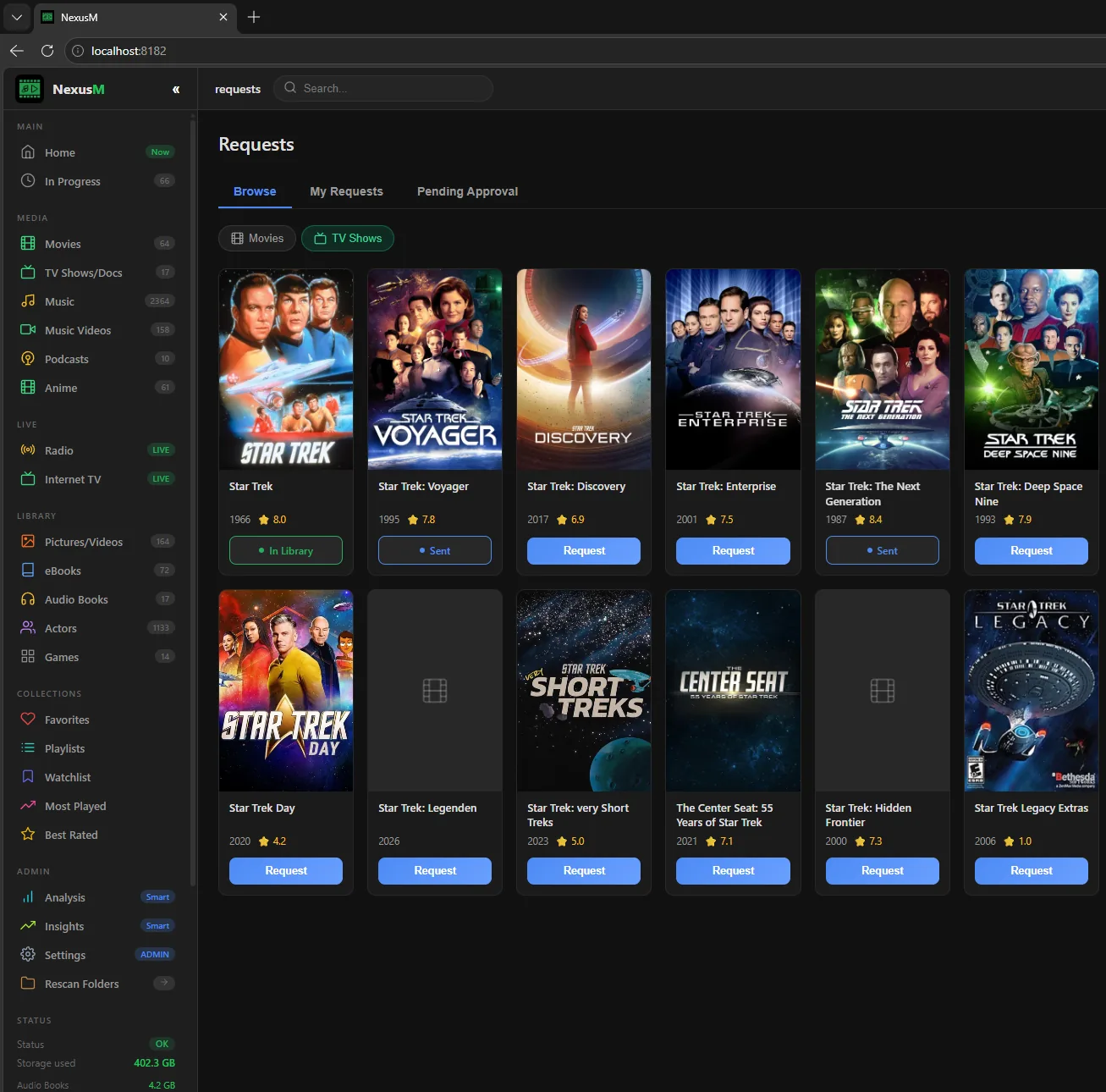This screenshot has height=1092, width=1106.
Task: Open the Movies sidebar icon
Action: tap(28, 244)
